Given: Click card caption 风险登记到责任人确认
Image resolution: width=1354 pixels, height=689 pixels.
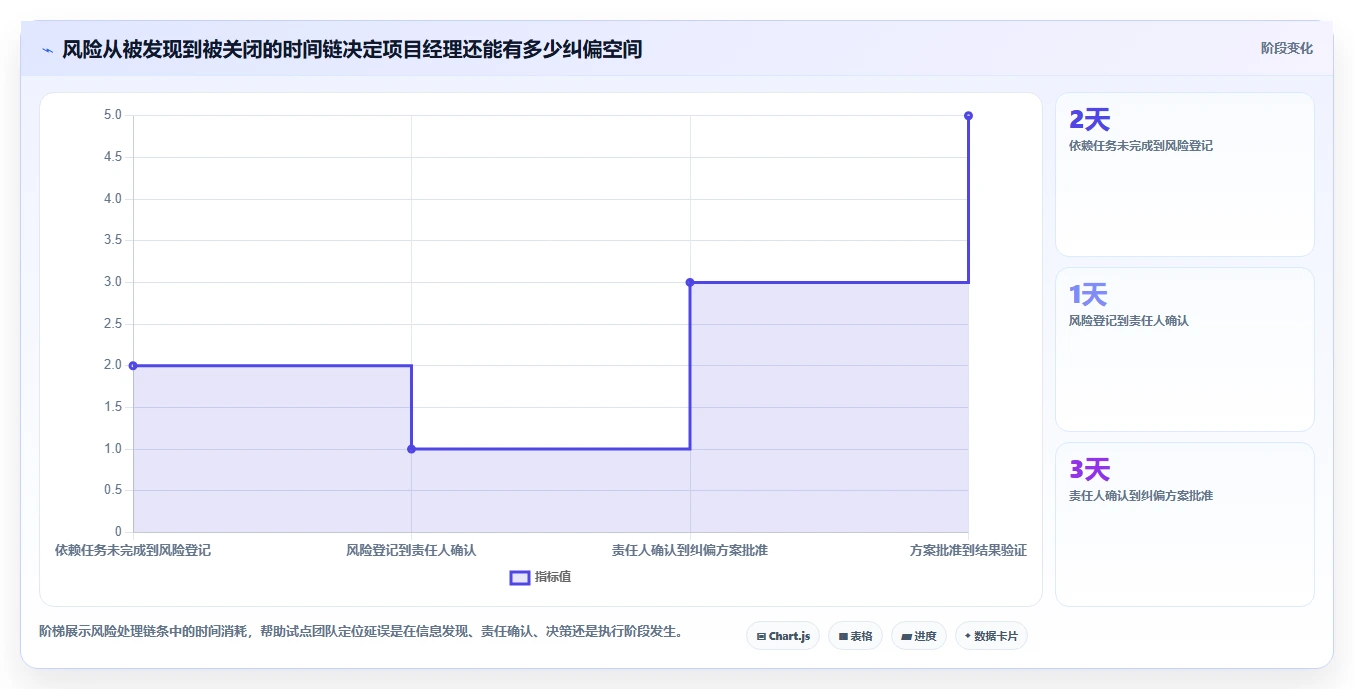Looking at the screenshot, I should coord(1129,321).
